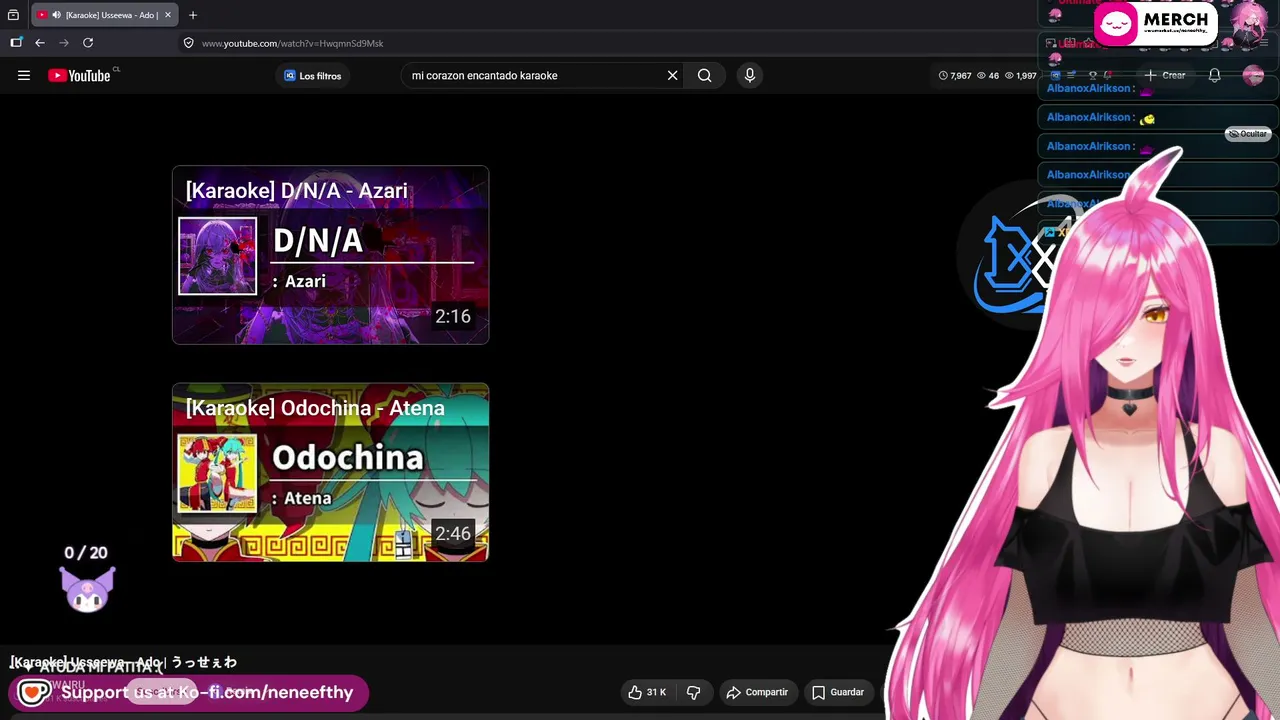Click the Odochina album cover art

click(218, 473)
